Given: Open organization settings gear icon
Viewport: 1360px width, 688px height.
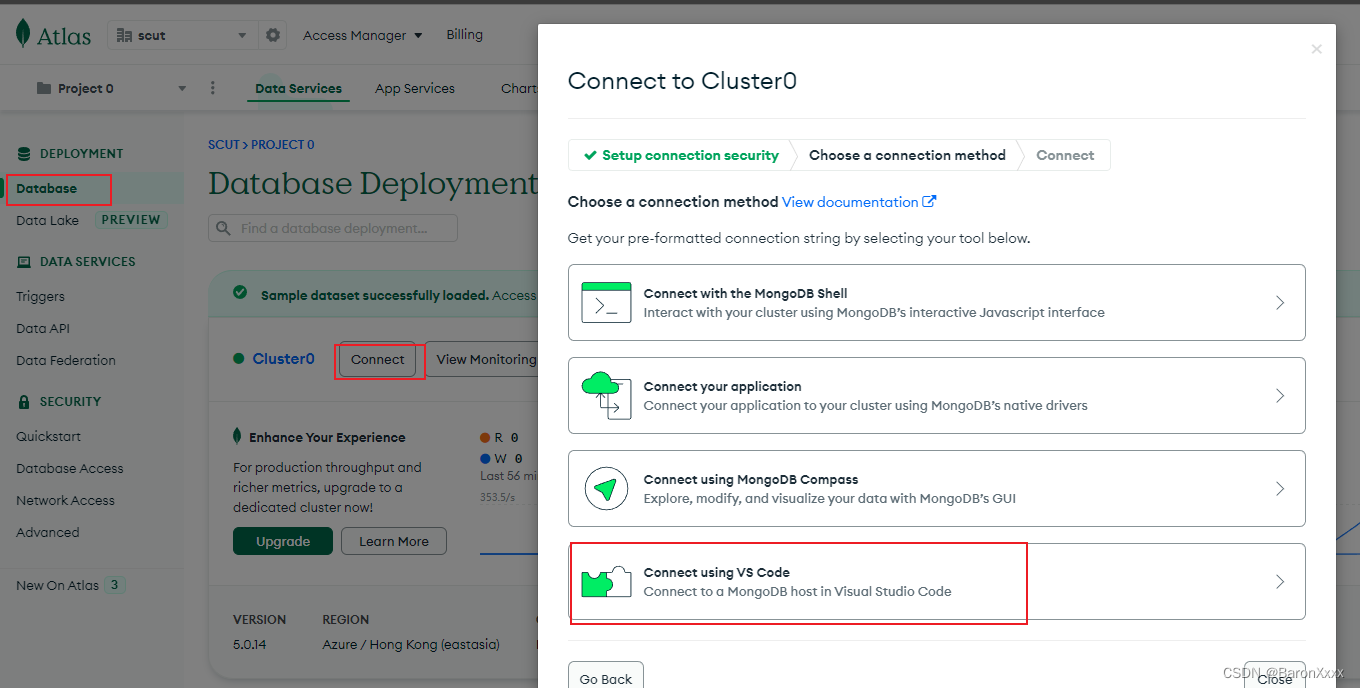Looking at the screenshot, I should [x=273, y=35].
